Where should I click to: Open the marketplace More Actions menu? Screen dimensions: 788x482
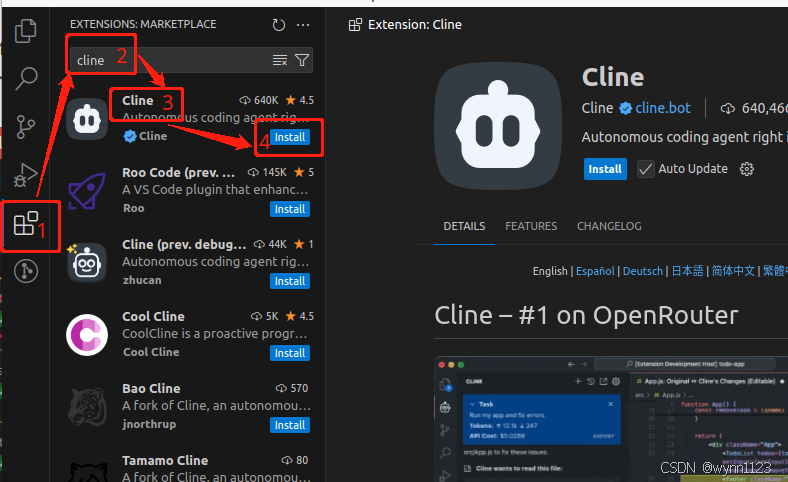pos(303,25)
